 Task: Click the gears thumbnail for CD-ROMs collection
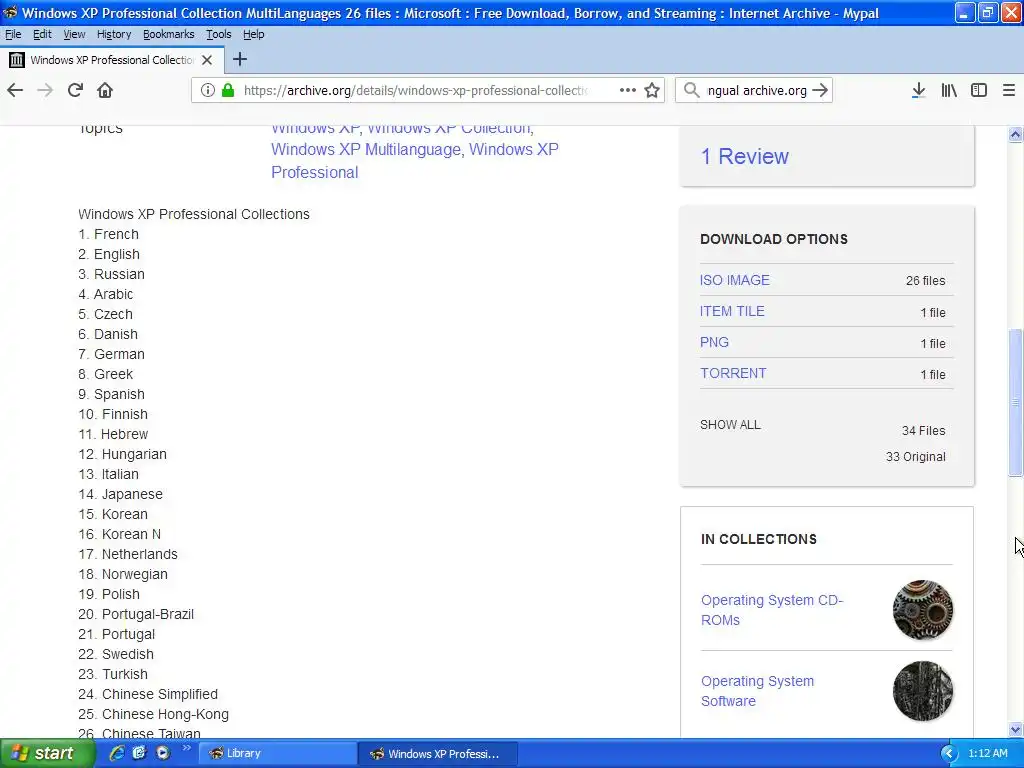coord(923,610)
